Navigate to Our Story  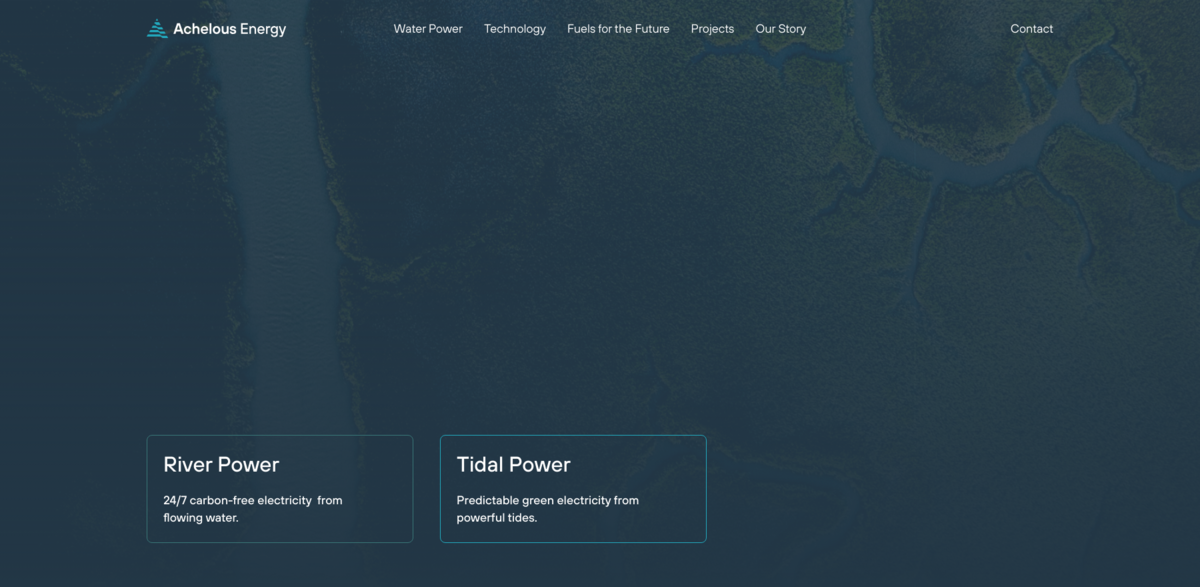[x=780, y=29]
